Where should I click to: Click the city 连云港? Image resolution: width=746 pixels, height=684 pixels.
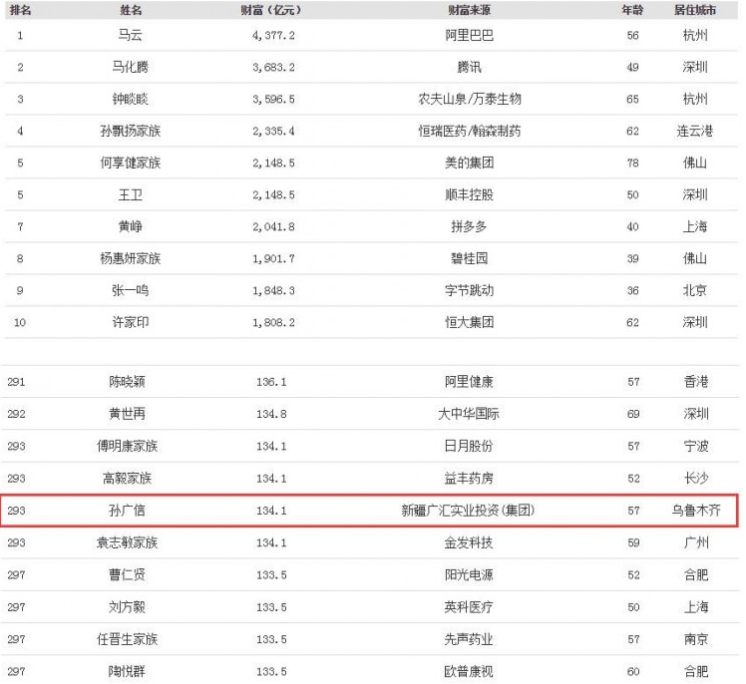pyautogui.click(x=695, y=131)
